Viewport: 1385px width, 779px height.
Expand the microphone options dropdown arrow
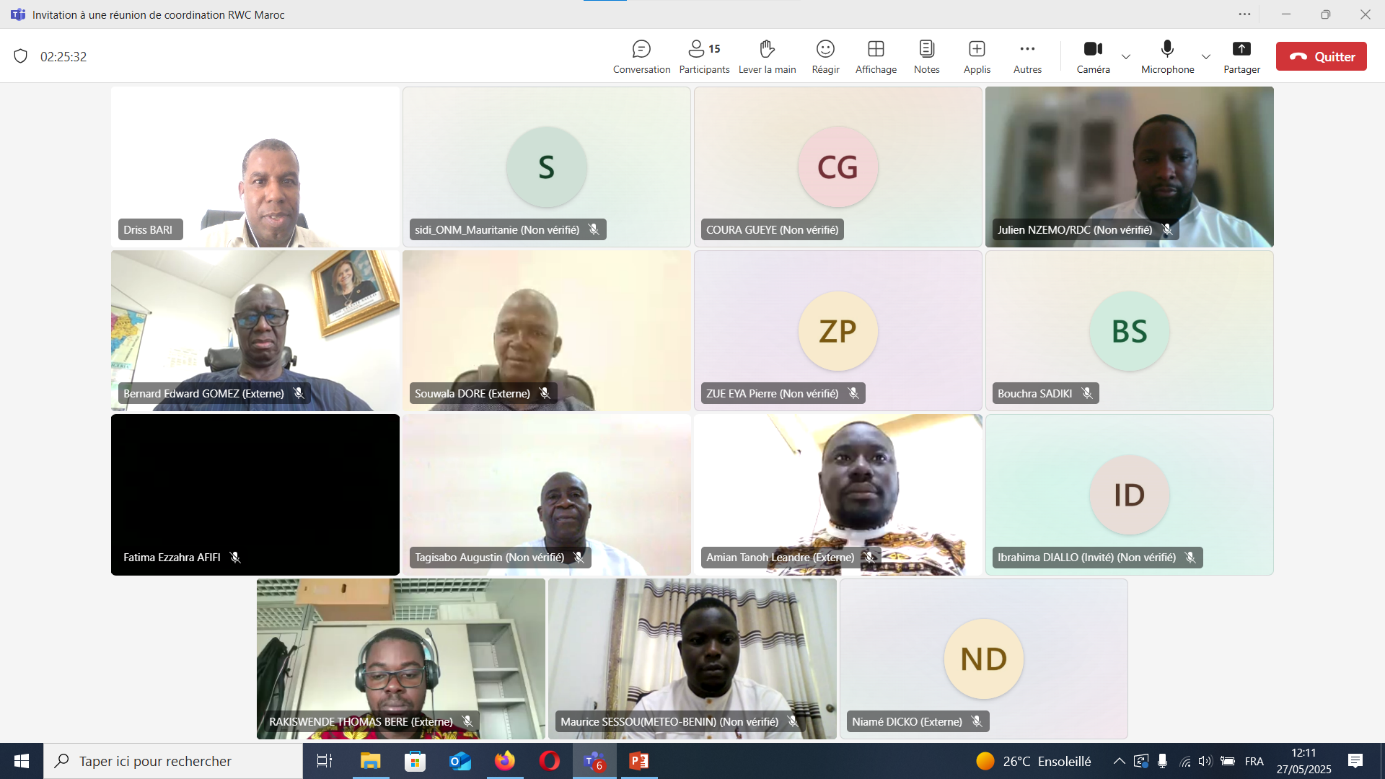pyautogui.click(x=1205, y=57)
